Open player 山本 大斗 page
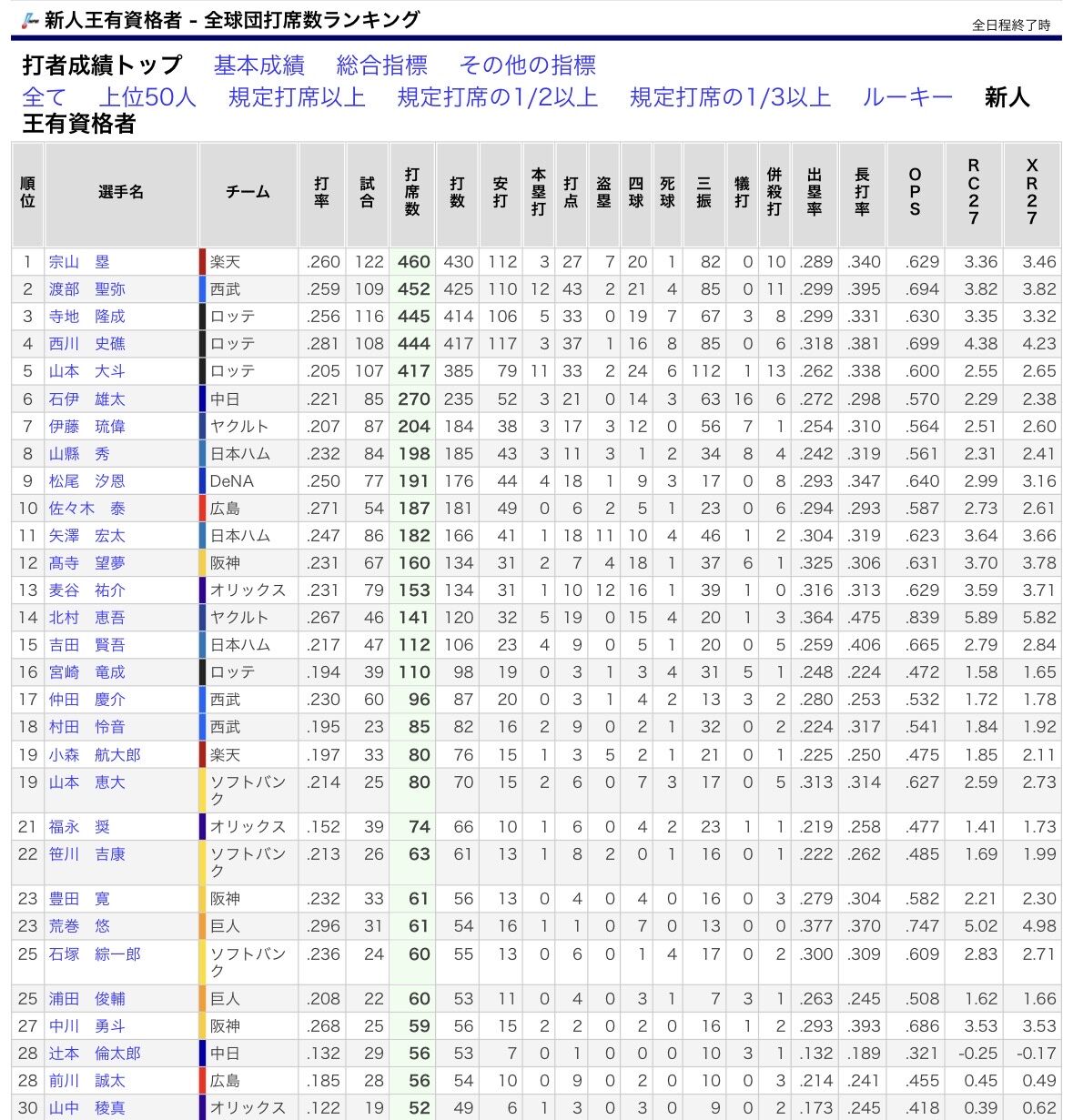Viewport: 1073px width, 1120px height. 87,371
